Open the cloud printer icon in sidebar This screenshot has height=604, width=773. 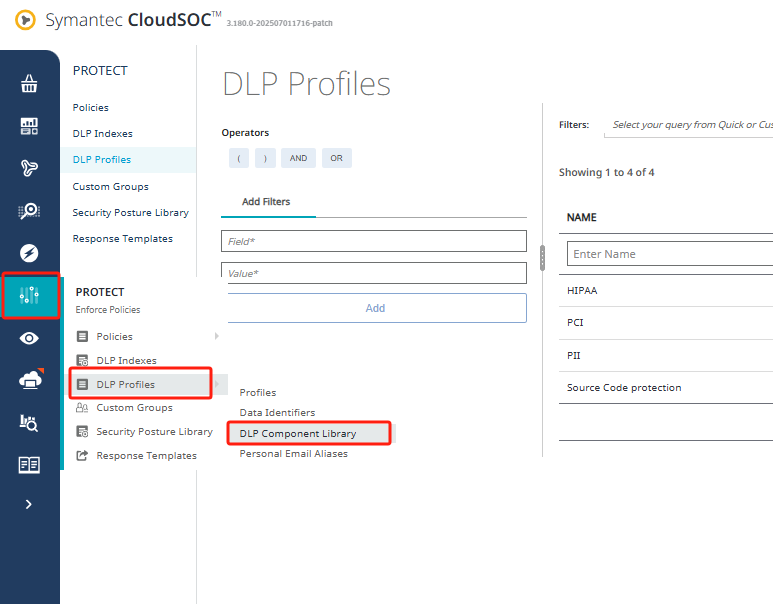coord(31,379)
